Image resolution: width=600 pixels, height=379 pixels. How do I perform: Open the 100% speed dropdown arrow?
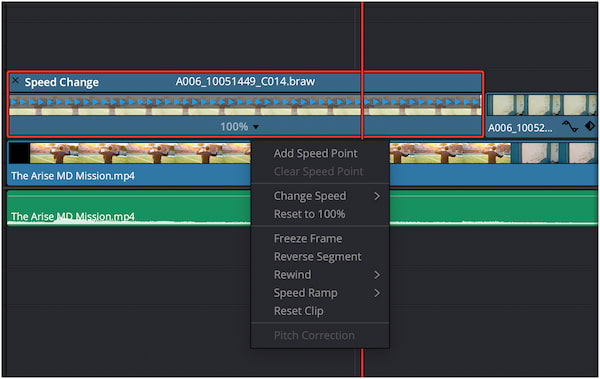[x=256, y=127]
